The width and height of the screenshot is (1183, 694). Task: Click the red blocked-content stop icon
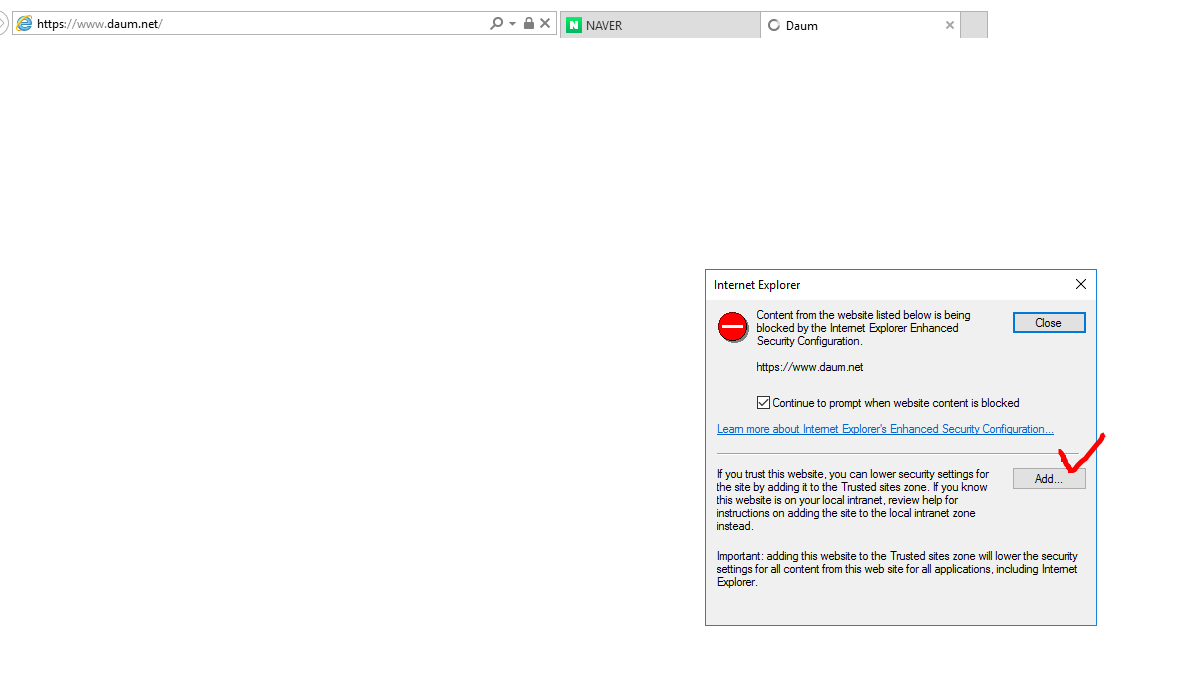point(733,327)
